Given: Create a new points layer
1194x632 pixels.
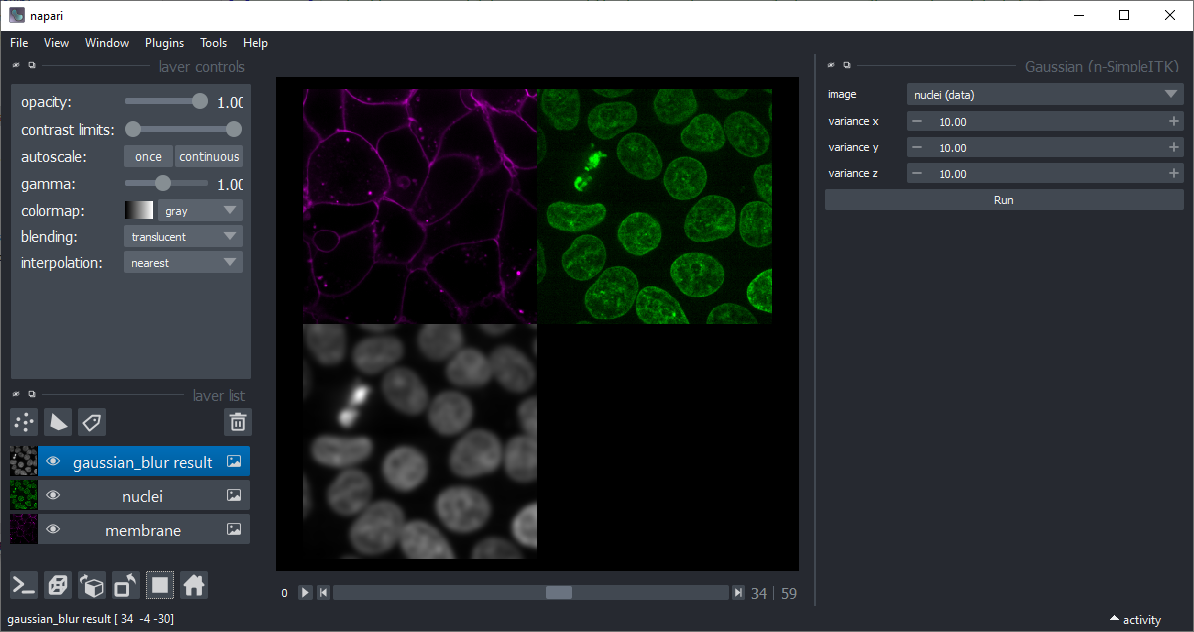Looking at the screenshot, I should tap(24, 422).
